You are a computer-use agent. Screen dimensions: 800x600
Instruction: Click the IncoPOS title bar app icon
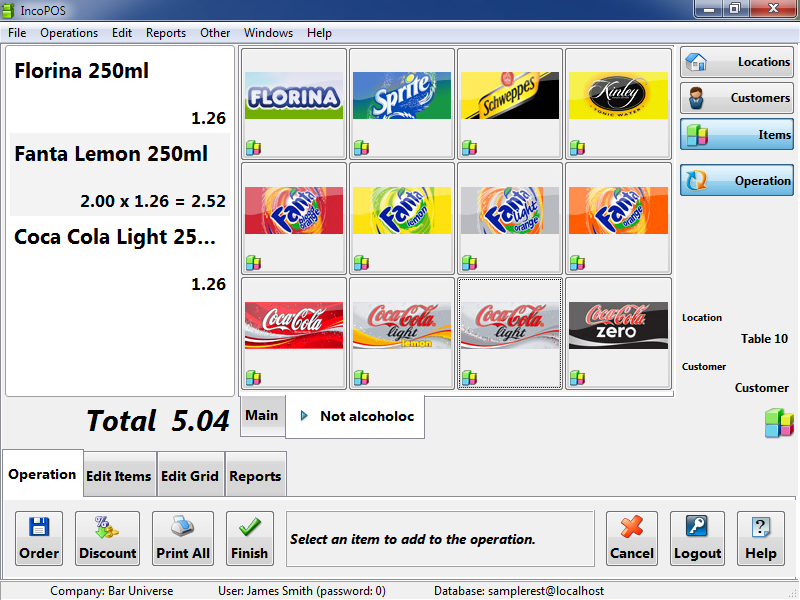coord(8,10)
